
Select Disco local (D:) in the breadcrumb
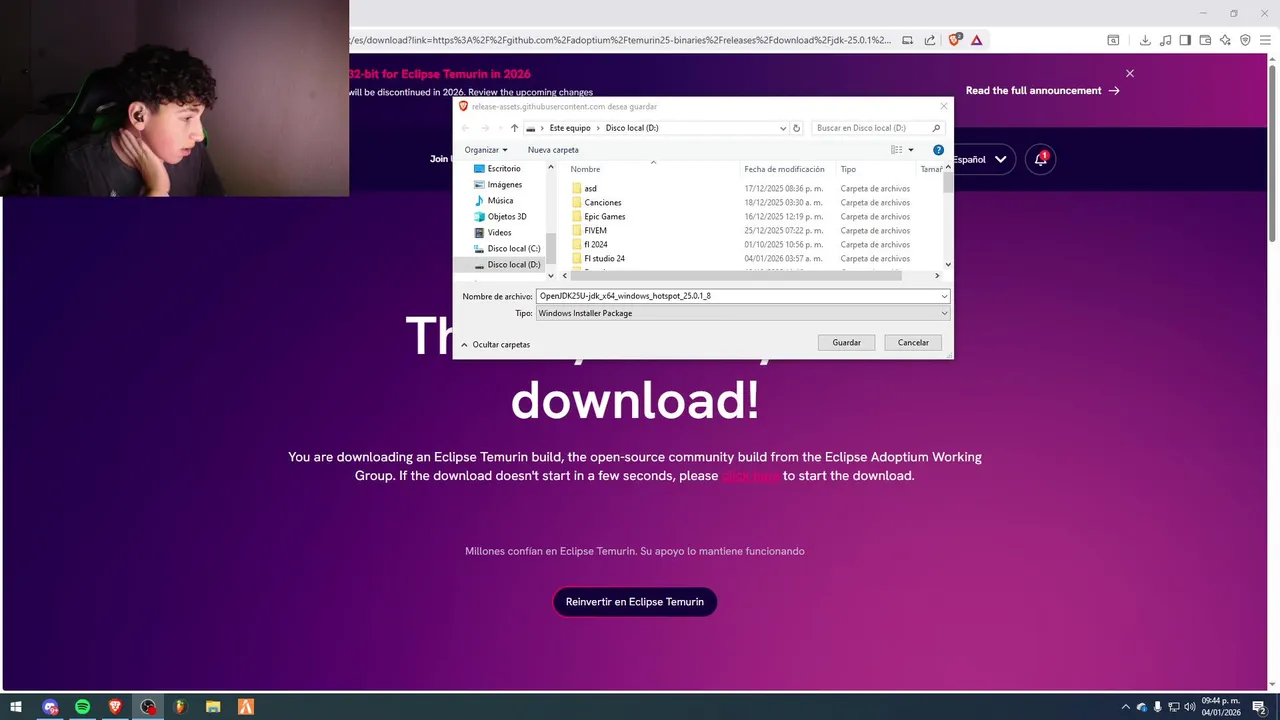632,128
